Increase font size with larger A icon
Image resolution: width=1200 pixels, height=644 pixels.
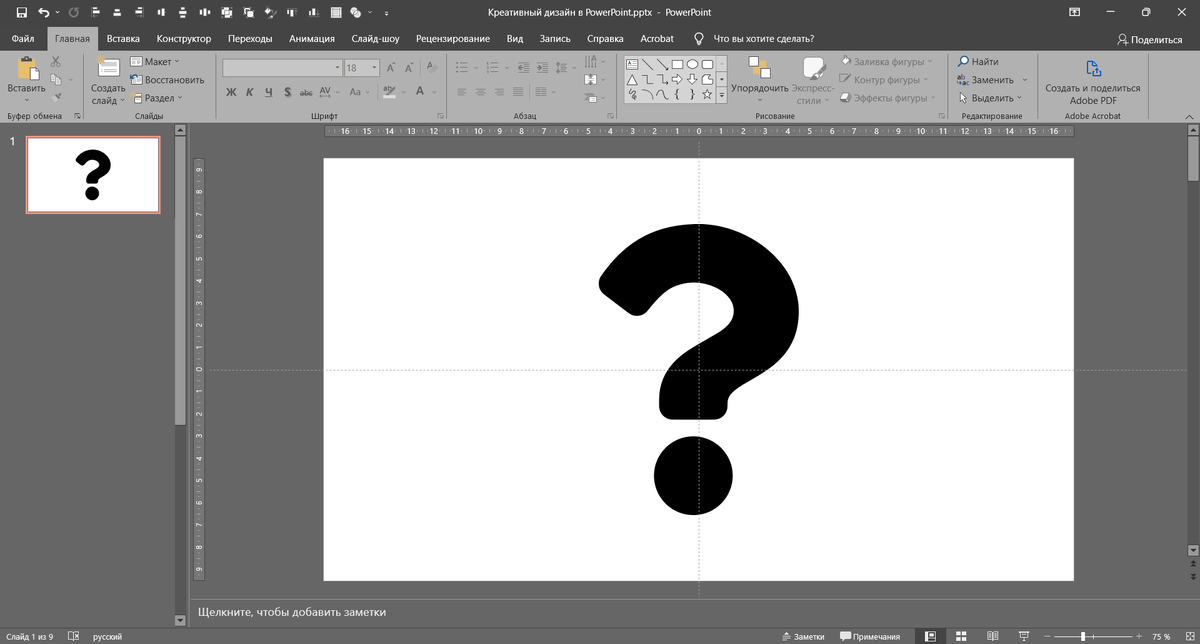391,68
